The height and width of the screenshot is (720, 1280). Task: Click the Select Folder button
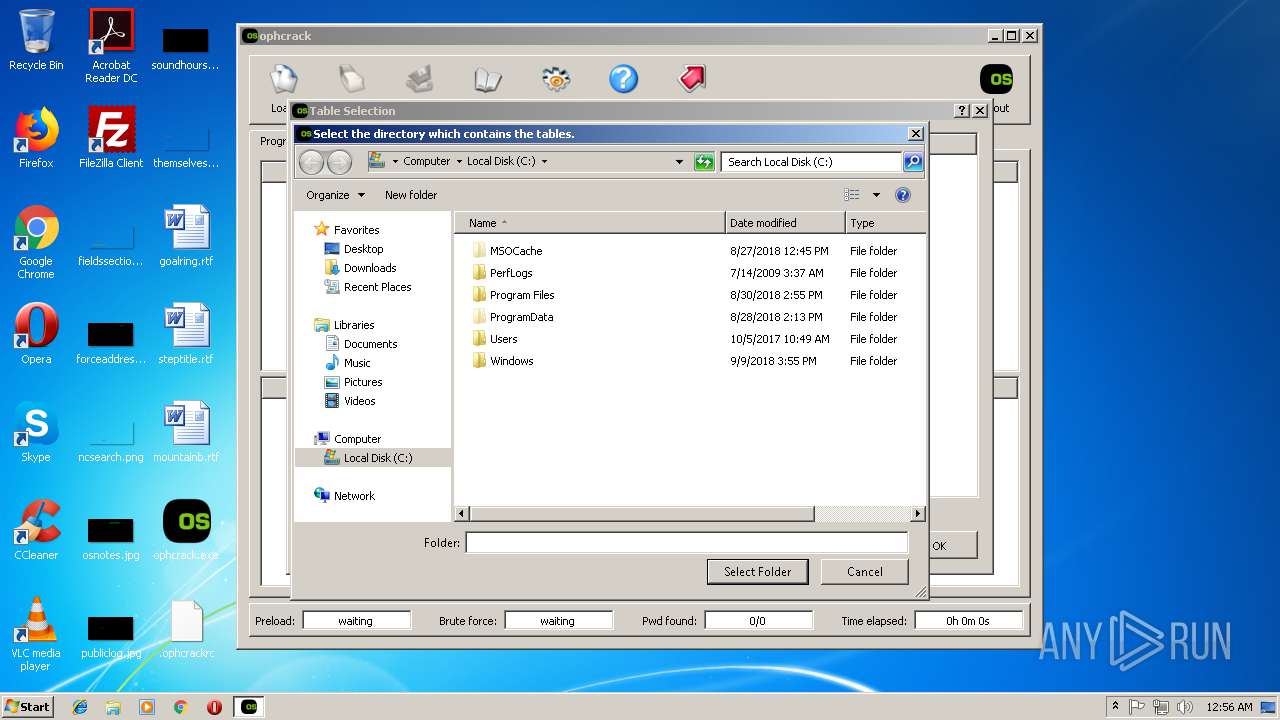(x=758, y=572)
